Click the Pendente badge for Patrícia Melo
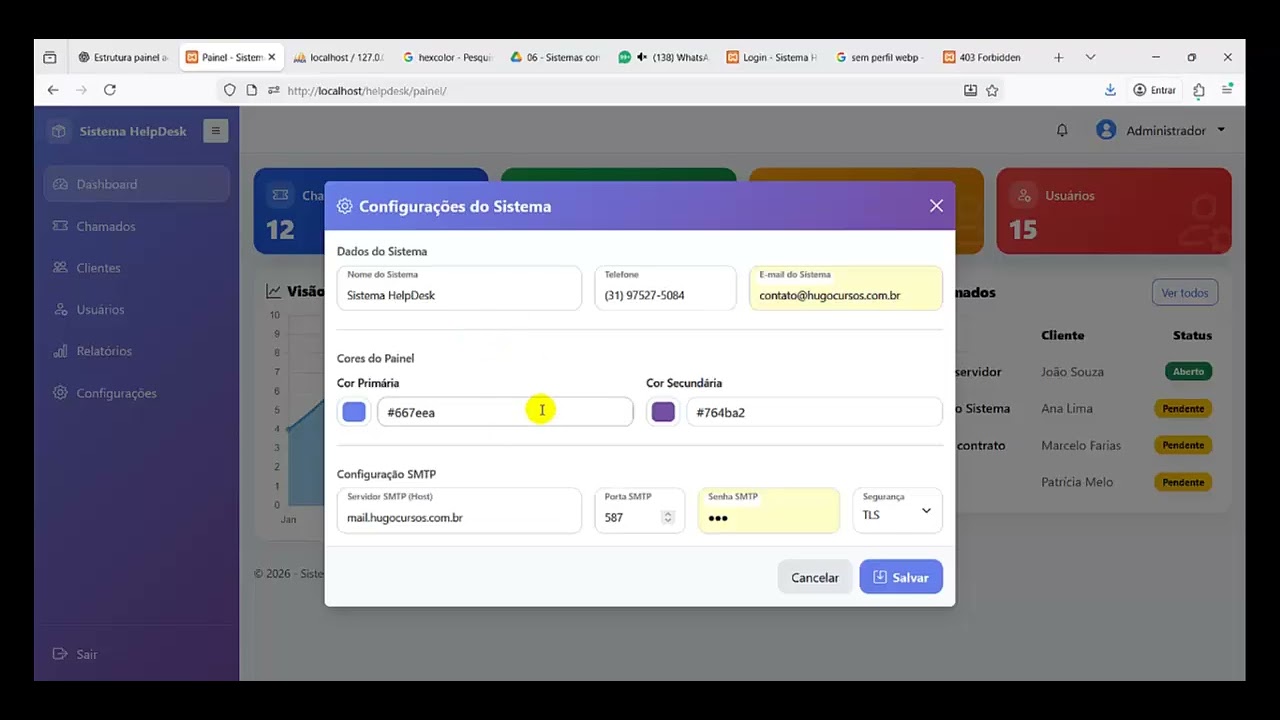1280x720 pixels. [1183, 482]
